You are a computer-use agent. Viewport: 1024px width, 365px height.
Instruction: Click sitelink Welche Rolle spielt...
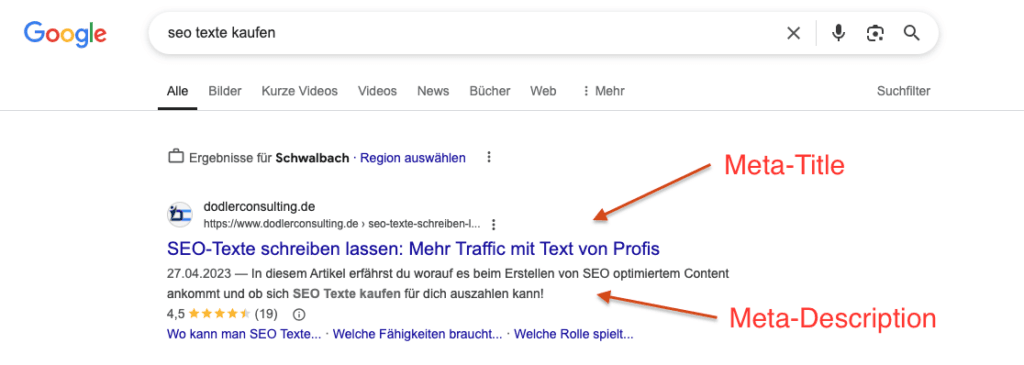pos(573,335)
